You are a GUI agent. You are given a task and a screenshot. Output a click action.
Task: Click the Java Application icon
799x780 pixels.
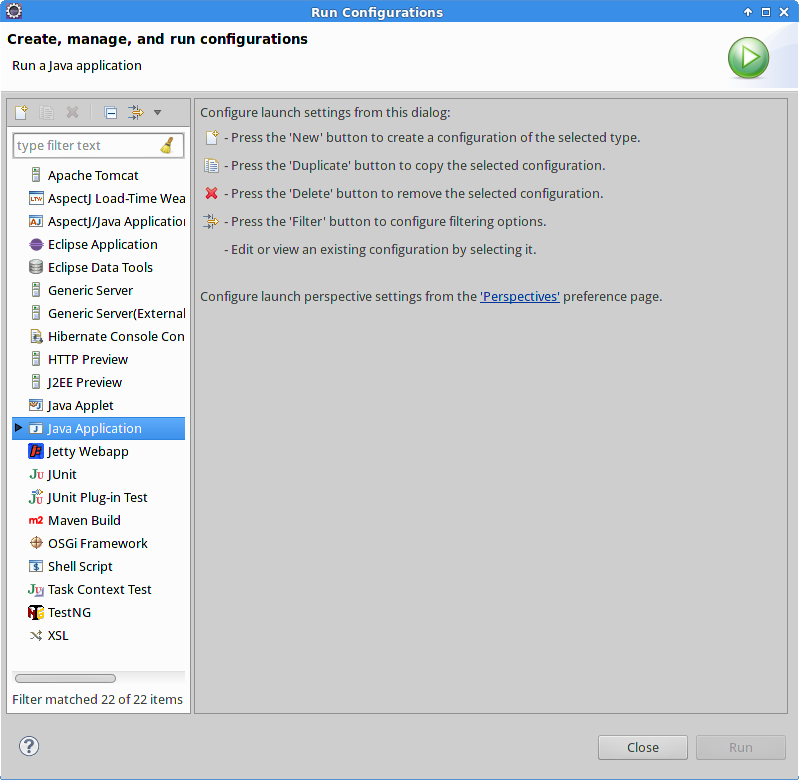pos(36,428)
